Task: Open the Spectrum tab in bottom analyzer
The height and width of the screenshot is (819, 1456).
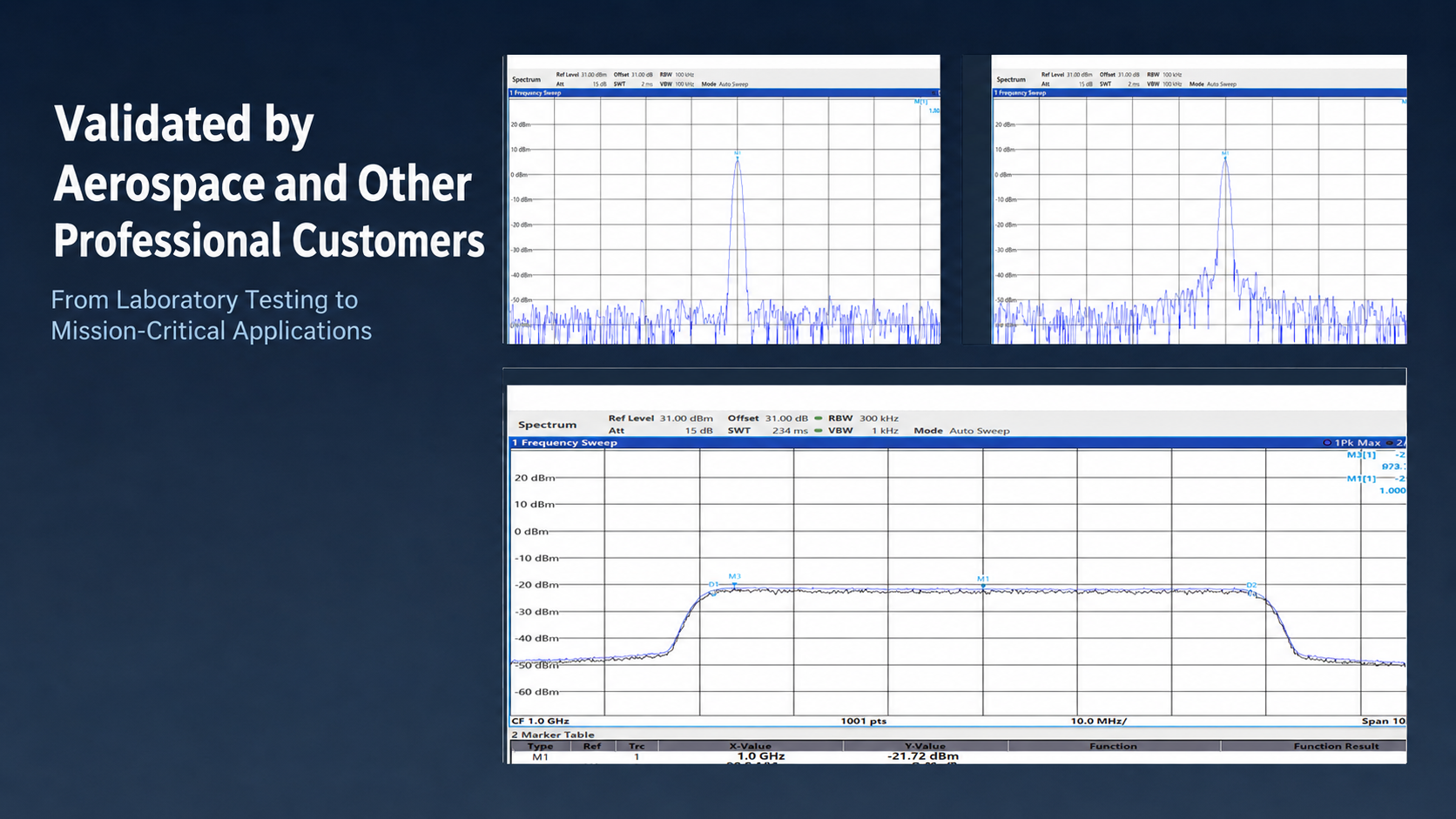Action: coord(547,425)
